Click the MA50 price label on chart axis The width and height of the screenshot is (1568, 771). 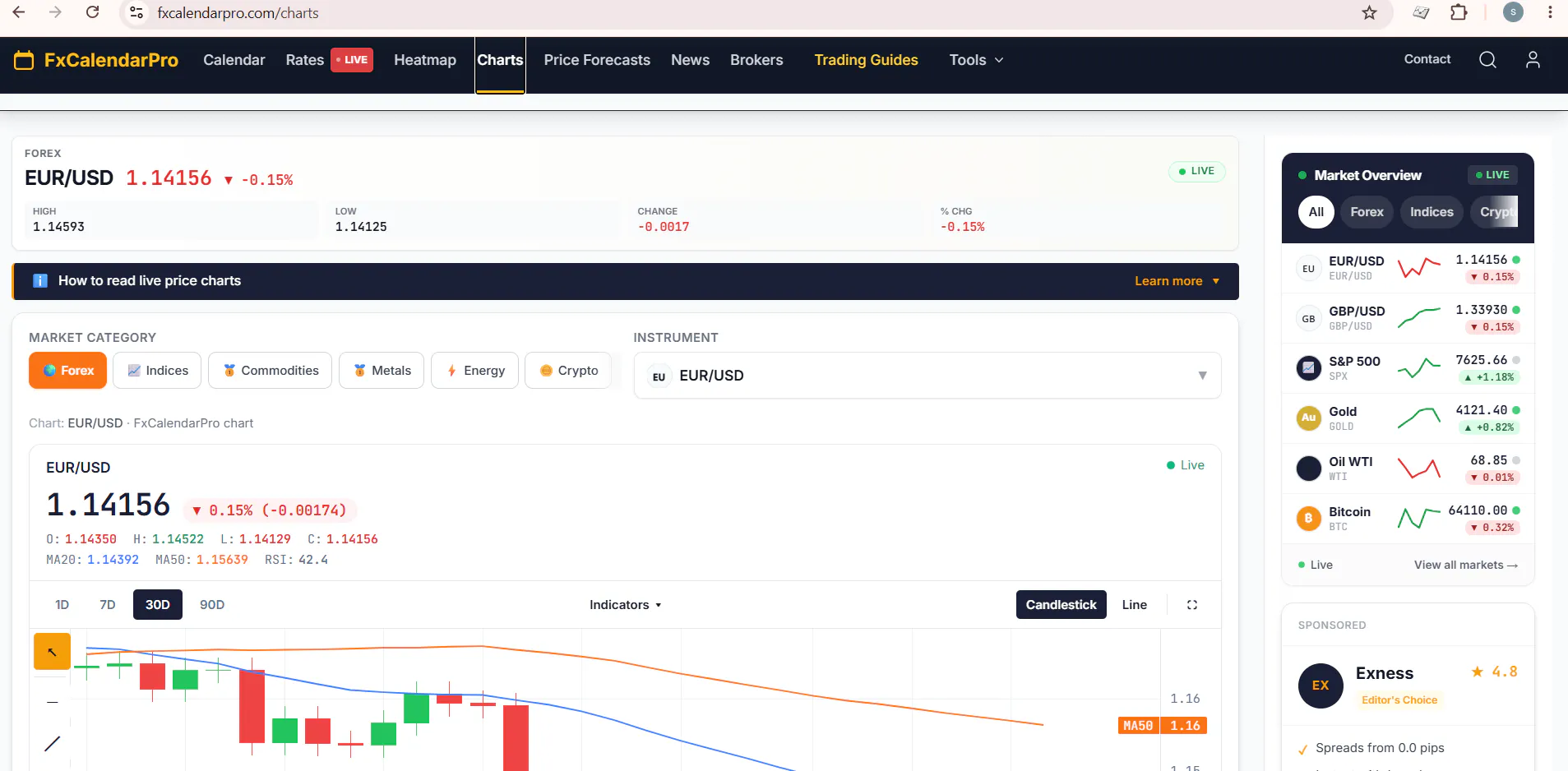pos(1162,726)
